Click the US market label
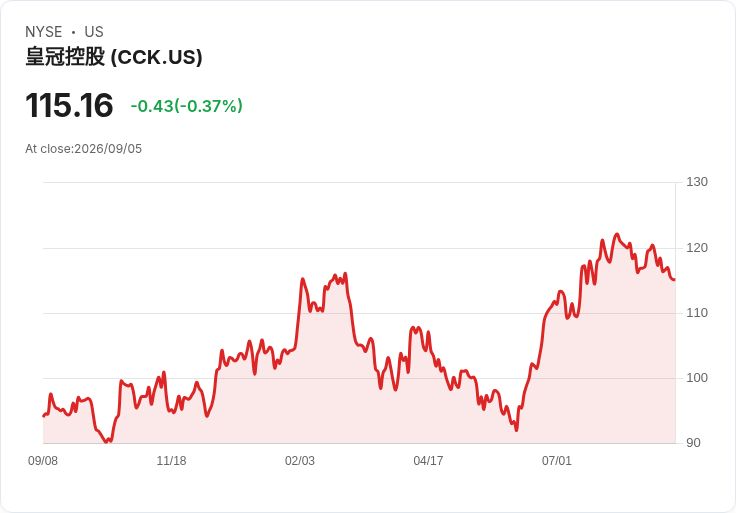 (94, 32)
